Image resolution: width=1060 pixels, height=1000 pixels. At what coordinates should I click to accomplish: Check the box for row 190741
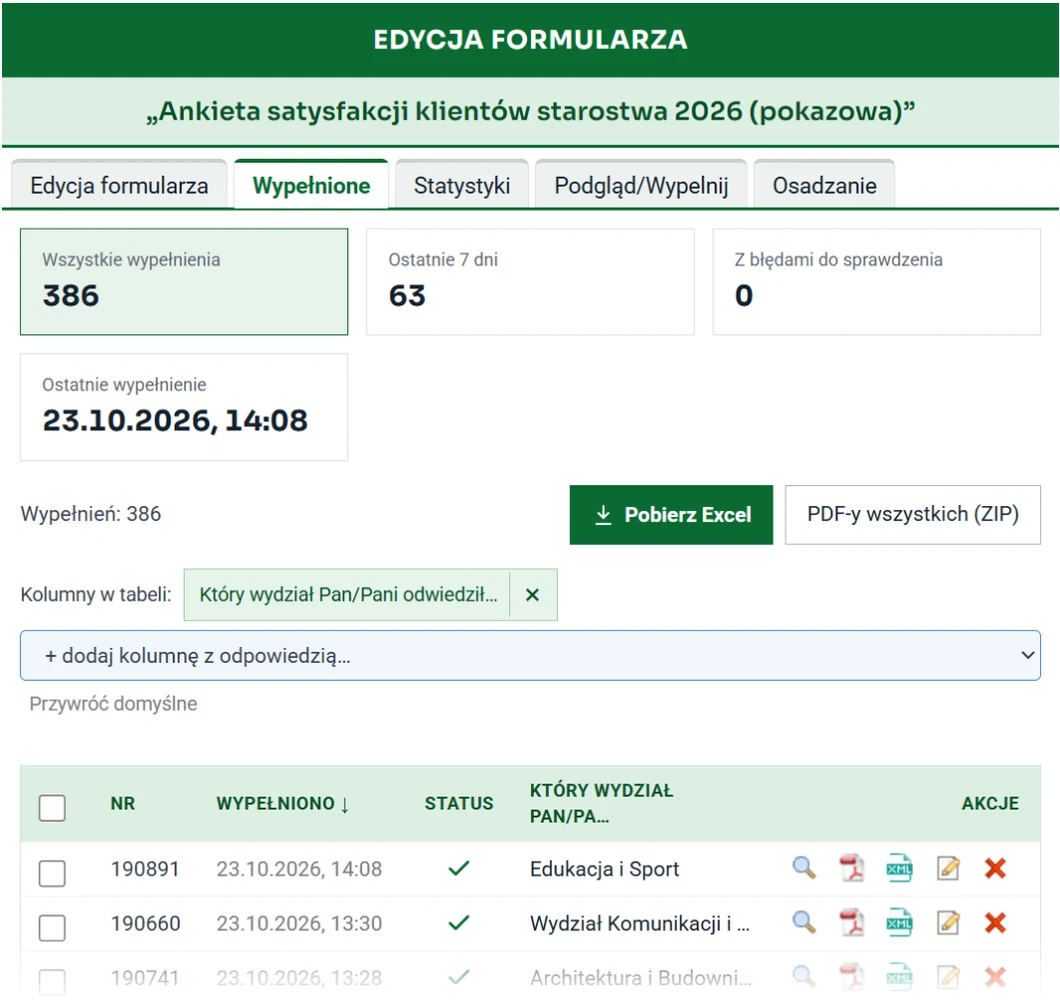point(52,982)
